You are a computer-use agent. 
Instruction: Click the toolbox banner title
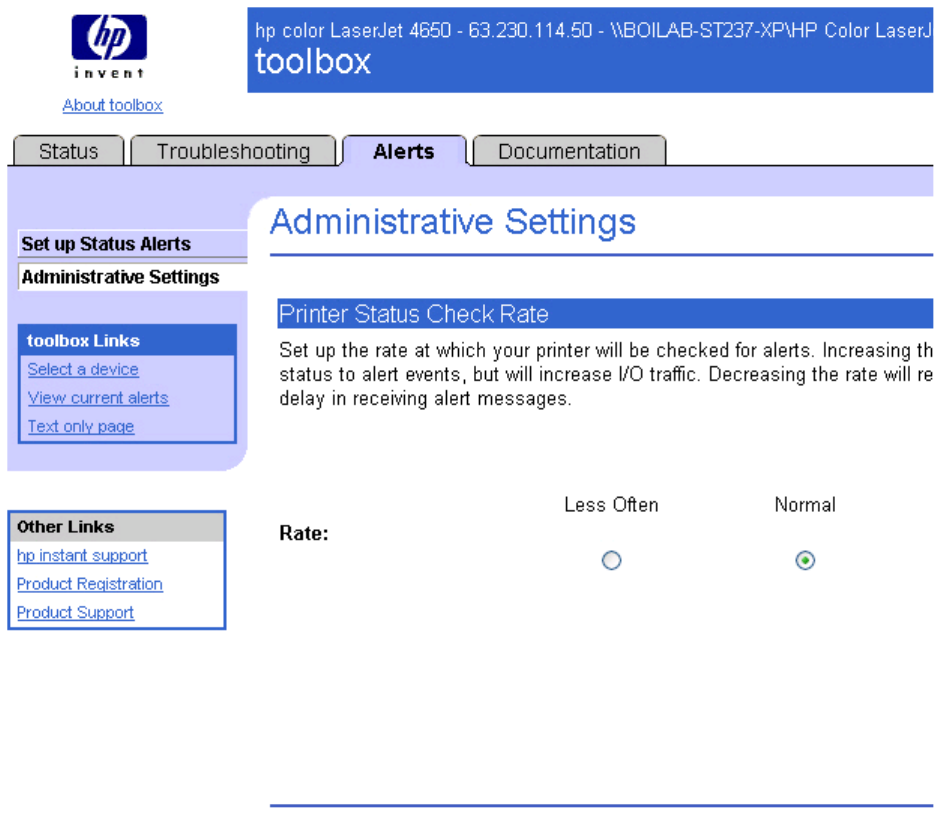(313, 62)
